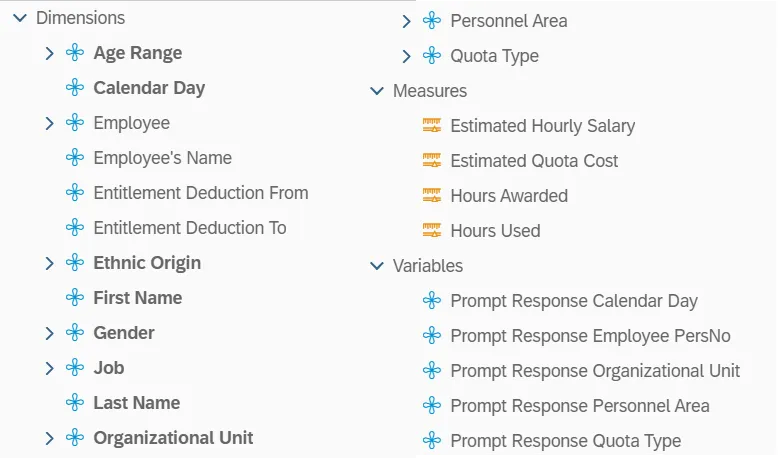Viewport: 778px width, 458px height.
Task: Click the measure icon beside Estimated Hourly Salary
Action: 432,126
